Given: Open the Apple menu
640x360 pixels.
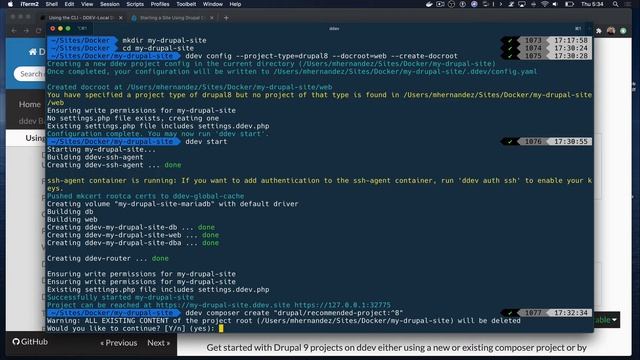Looking at the screenshot, I should pyautogui.click(x=11, y=4).
